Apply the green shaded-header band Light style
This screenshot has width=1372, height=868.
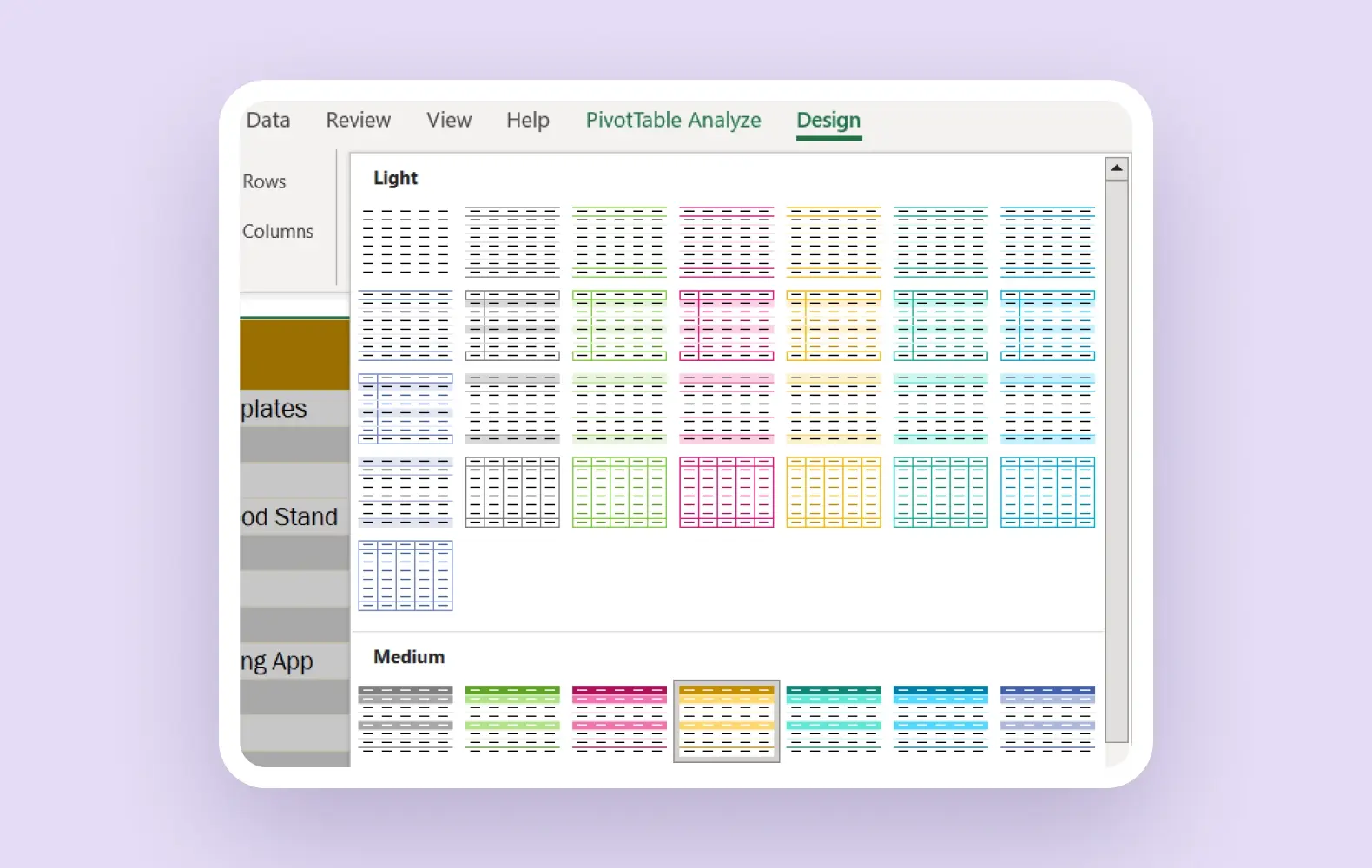coord(620,409)
